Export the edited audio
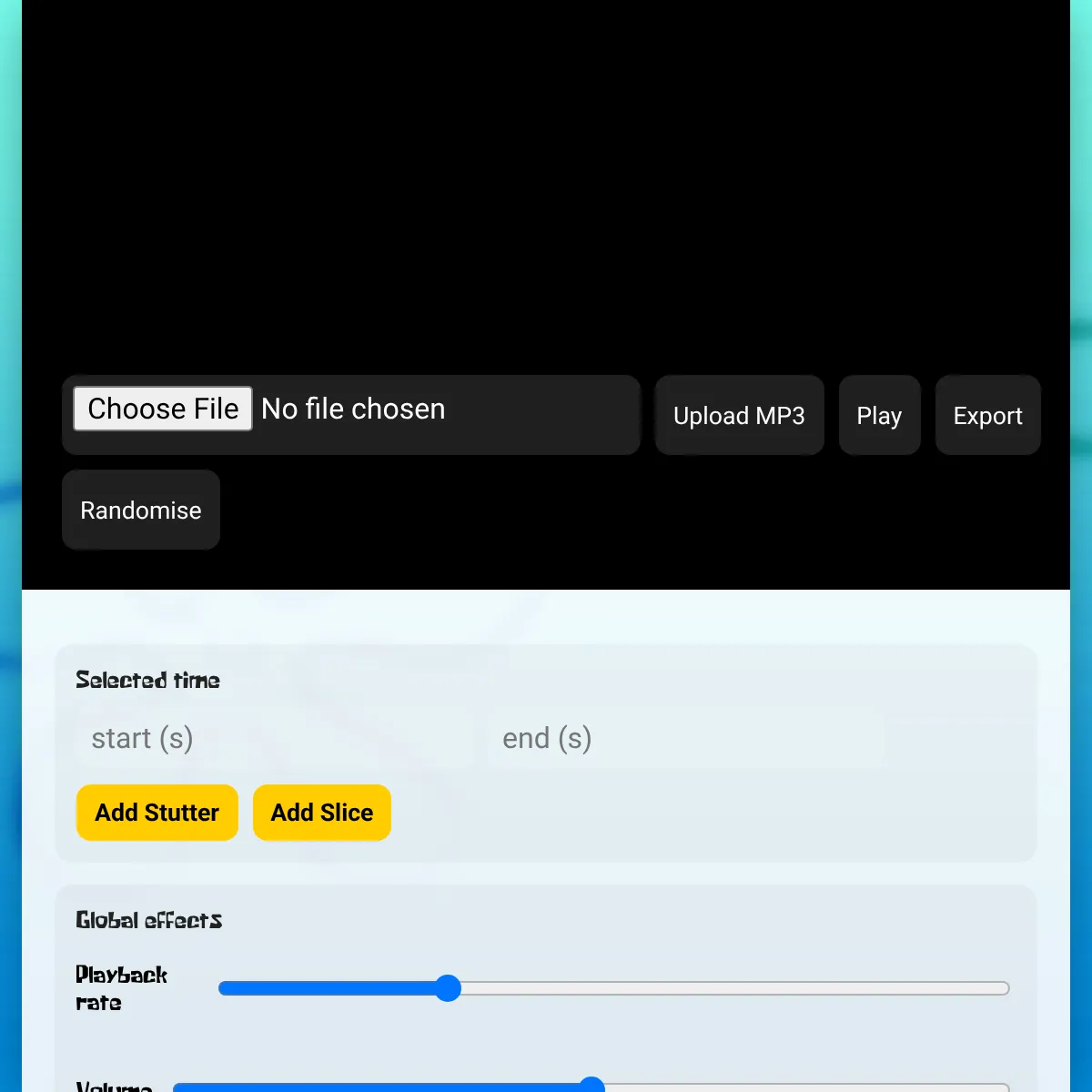 pyautogui.click(x=987, y=416)
